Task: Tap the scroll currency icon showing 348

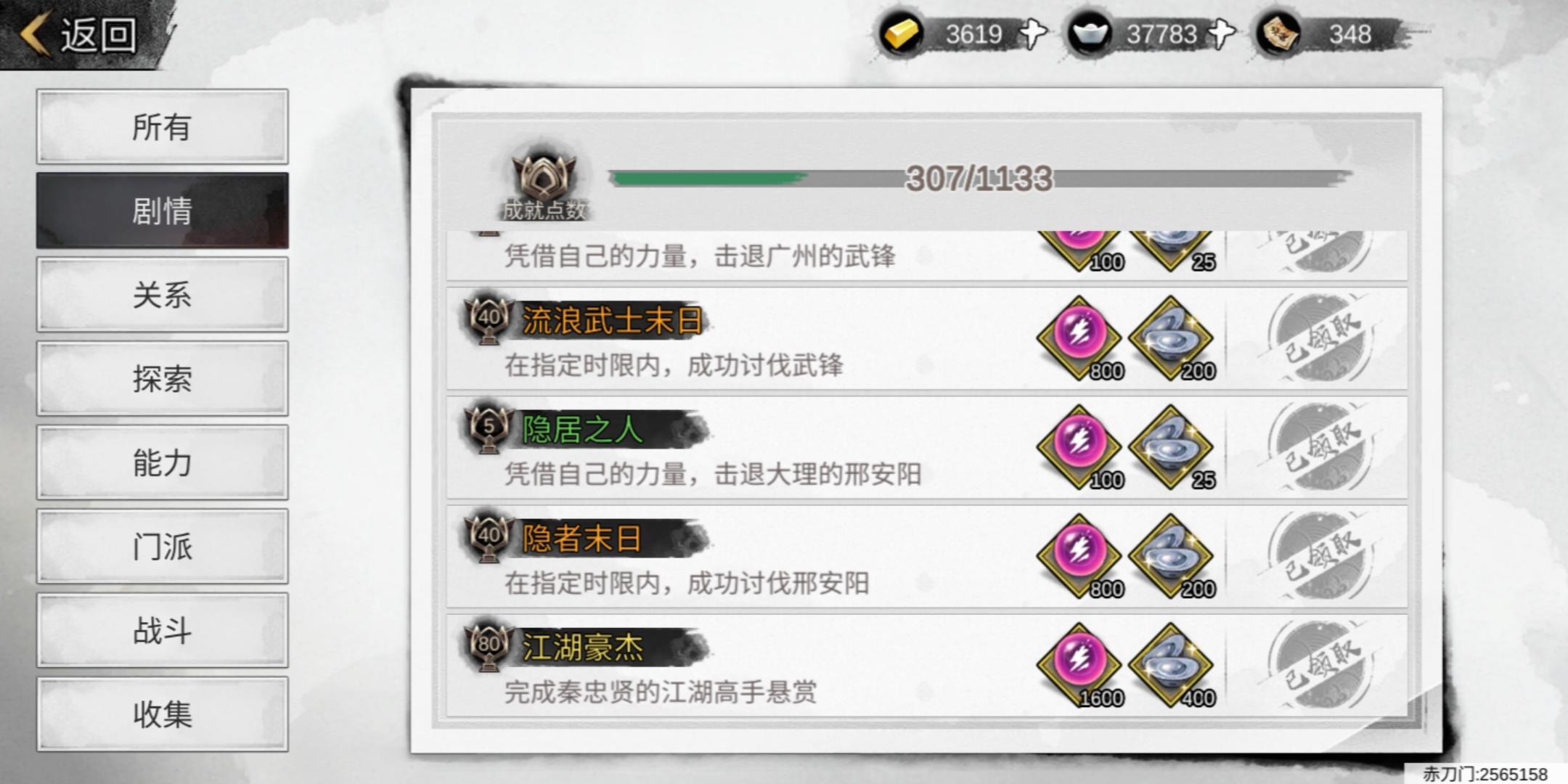Action: coord(1278,33)
